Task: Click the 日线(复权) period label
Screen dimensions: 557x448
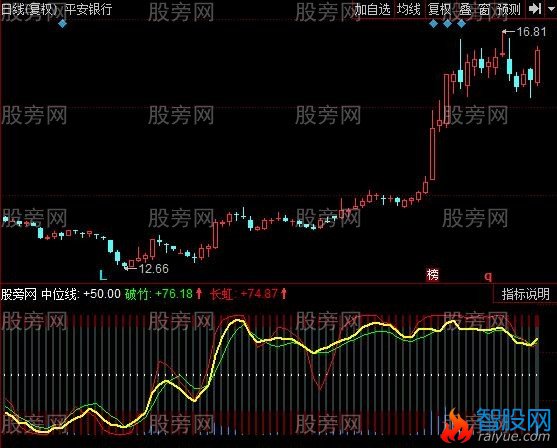Action: click(29, 9)
